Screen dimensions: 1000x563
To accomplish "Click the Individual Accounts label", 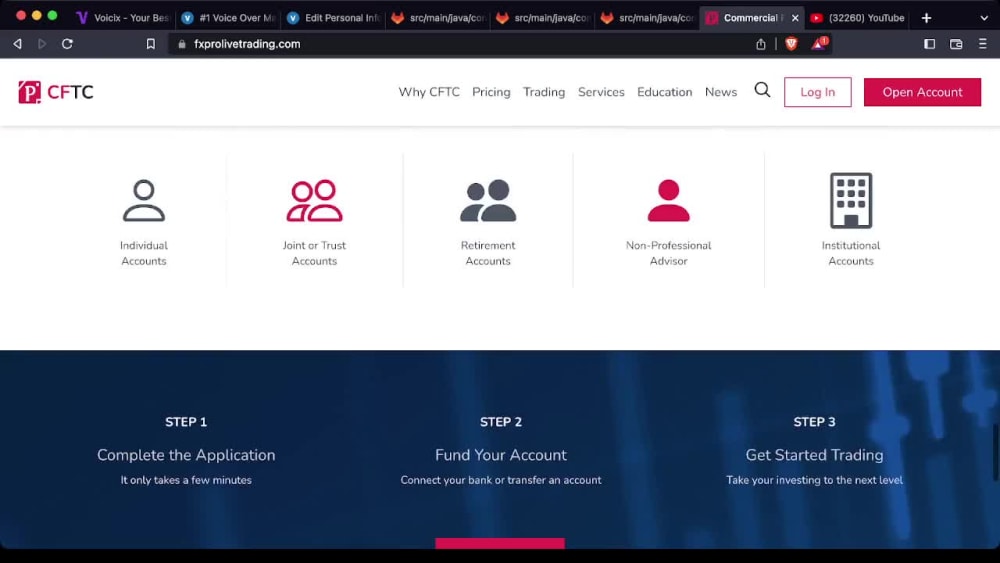I will point(144,253).
